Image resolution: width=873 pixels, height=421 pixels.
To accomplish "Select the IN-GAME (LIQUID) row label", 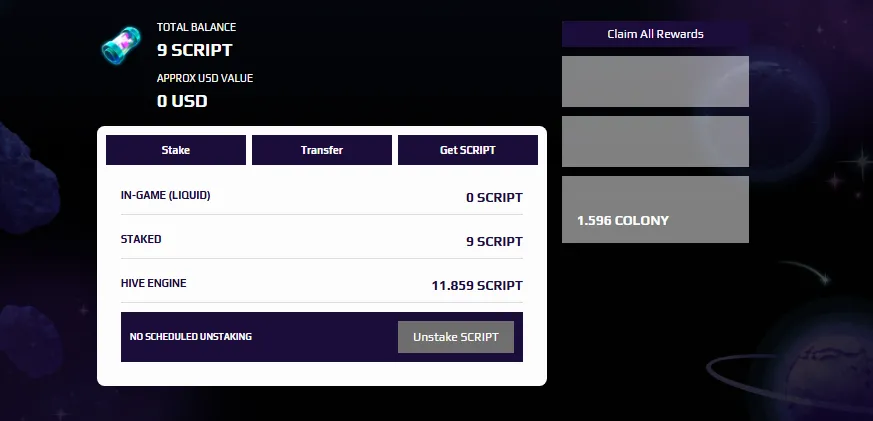I will [165, 195].
